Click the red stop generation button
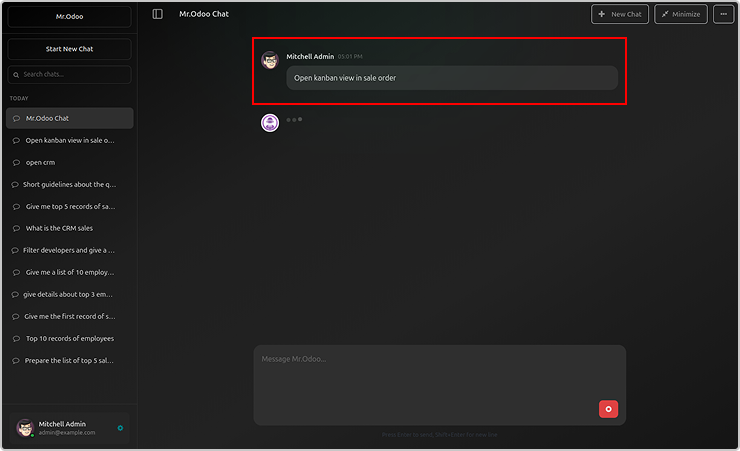Image resolution: width=740 pixels, height=451 pixels. coord(608,408)
